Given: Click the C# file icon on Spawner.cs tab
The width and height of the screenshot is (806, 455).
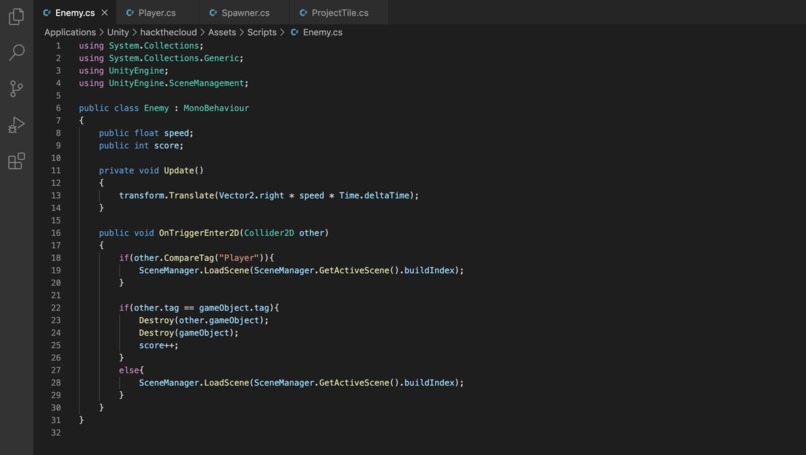Looking at the screenshot, I should (x=213, y=12).
